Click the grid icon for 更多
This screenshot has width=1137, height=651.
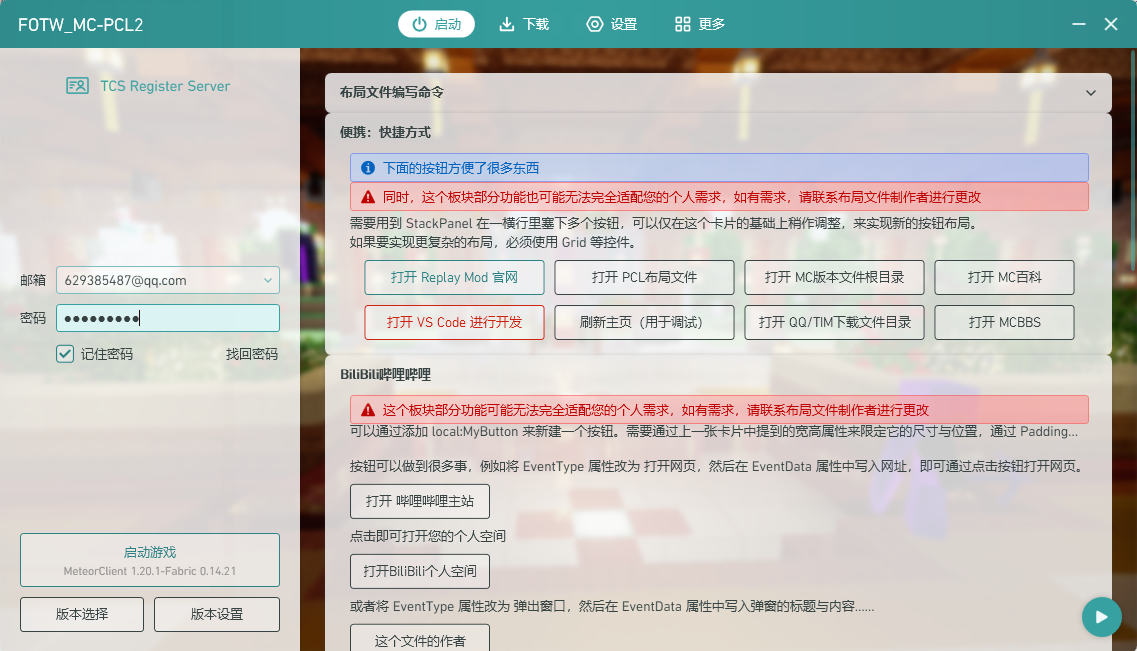(683, 24)
